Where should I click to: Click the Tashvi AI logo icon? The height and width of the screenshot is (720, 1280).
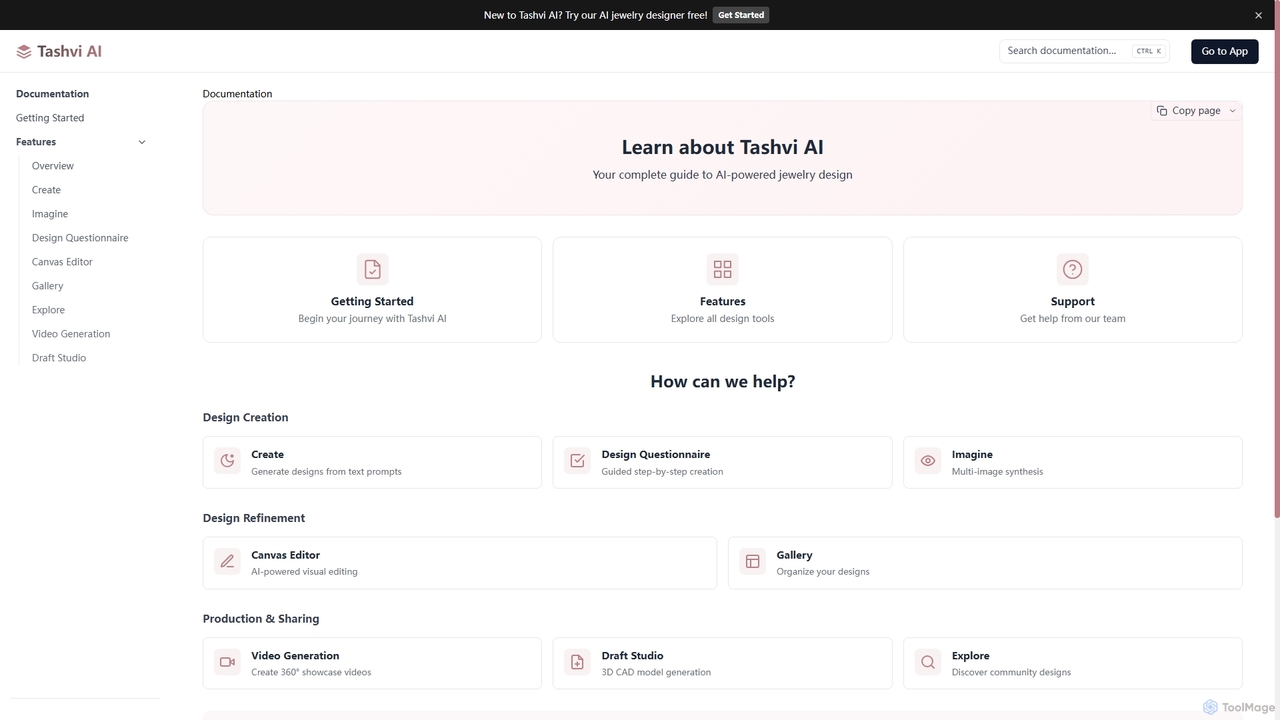pyautogui.click(x=24, y=51)
